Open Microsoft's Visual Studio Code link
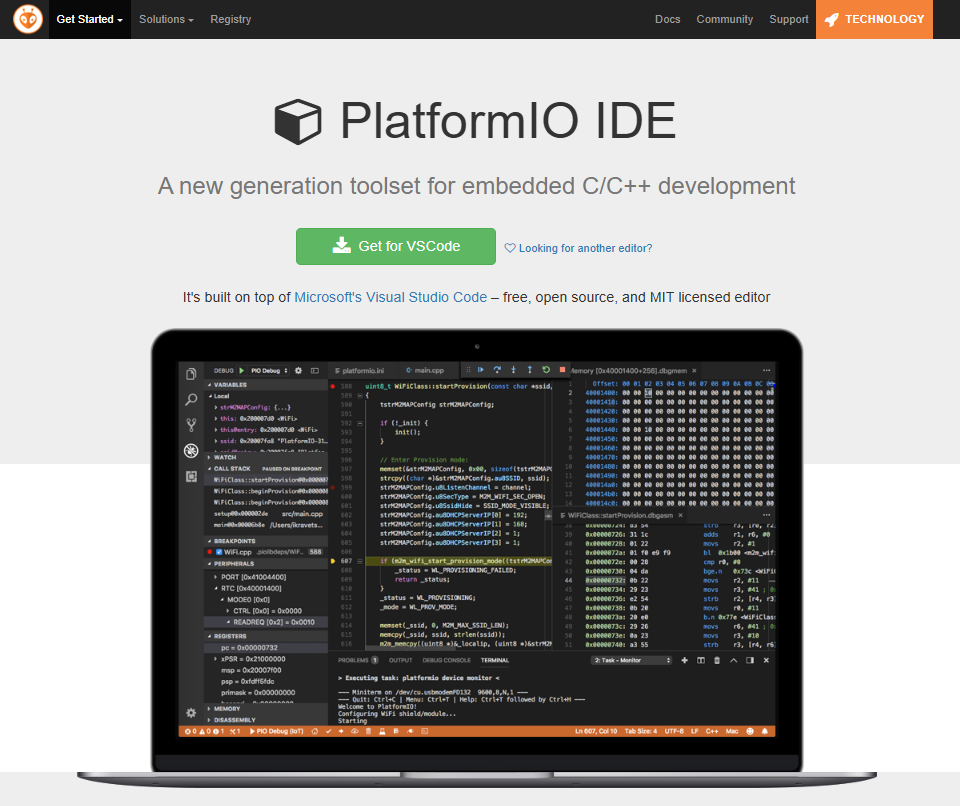 391,297
